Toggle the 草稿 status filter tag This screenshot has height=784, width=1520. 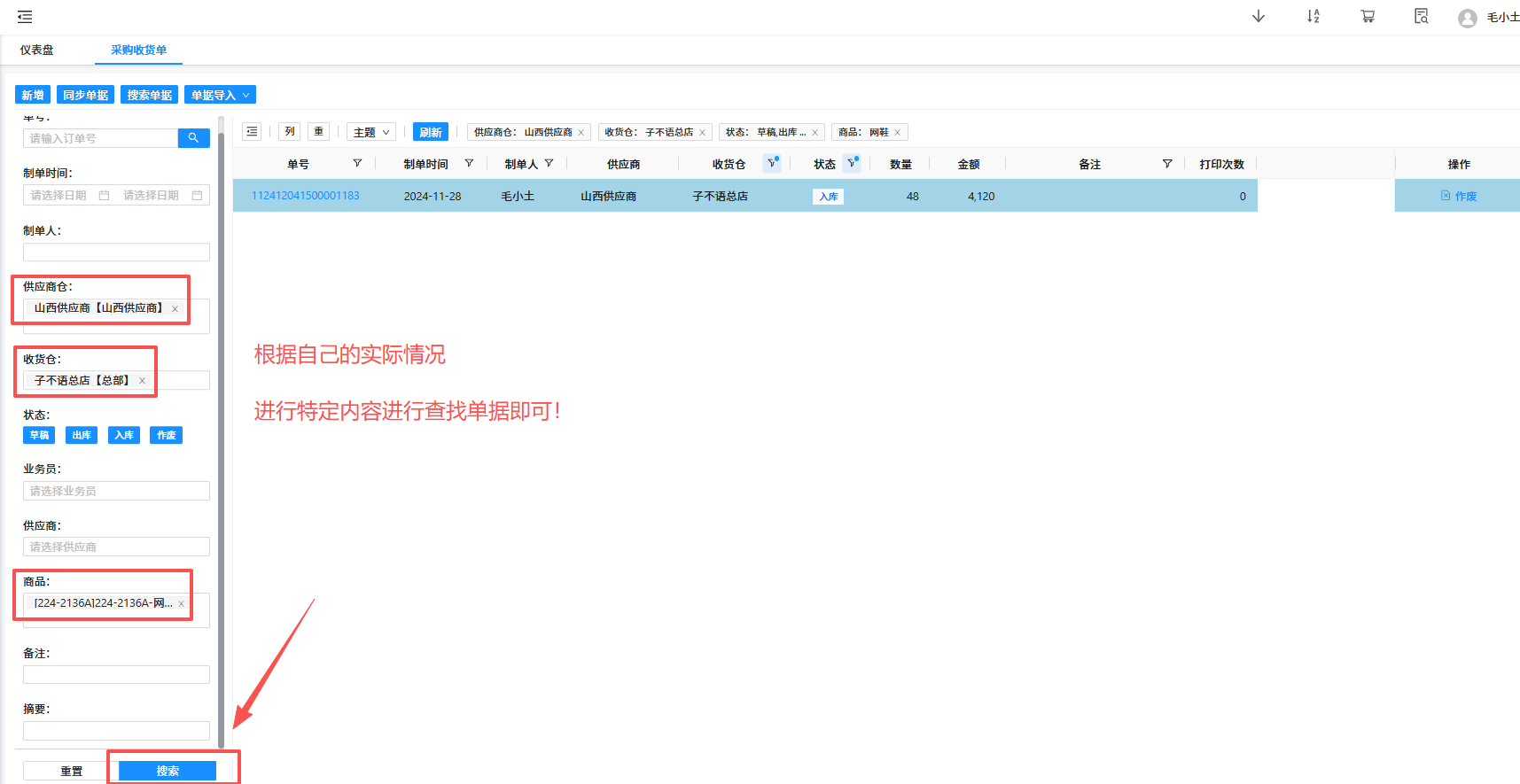(39, 435)
